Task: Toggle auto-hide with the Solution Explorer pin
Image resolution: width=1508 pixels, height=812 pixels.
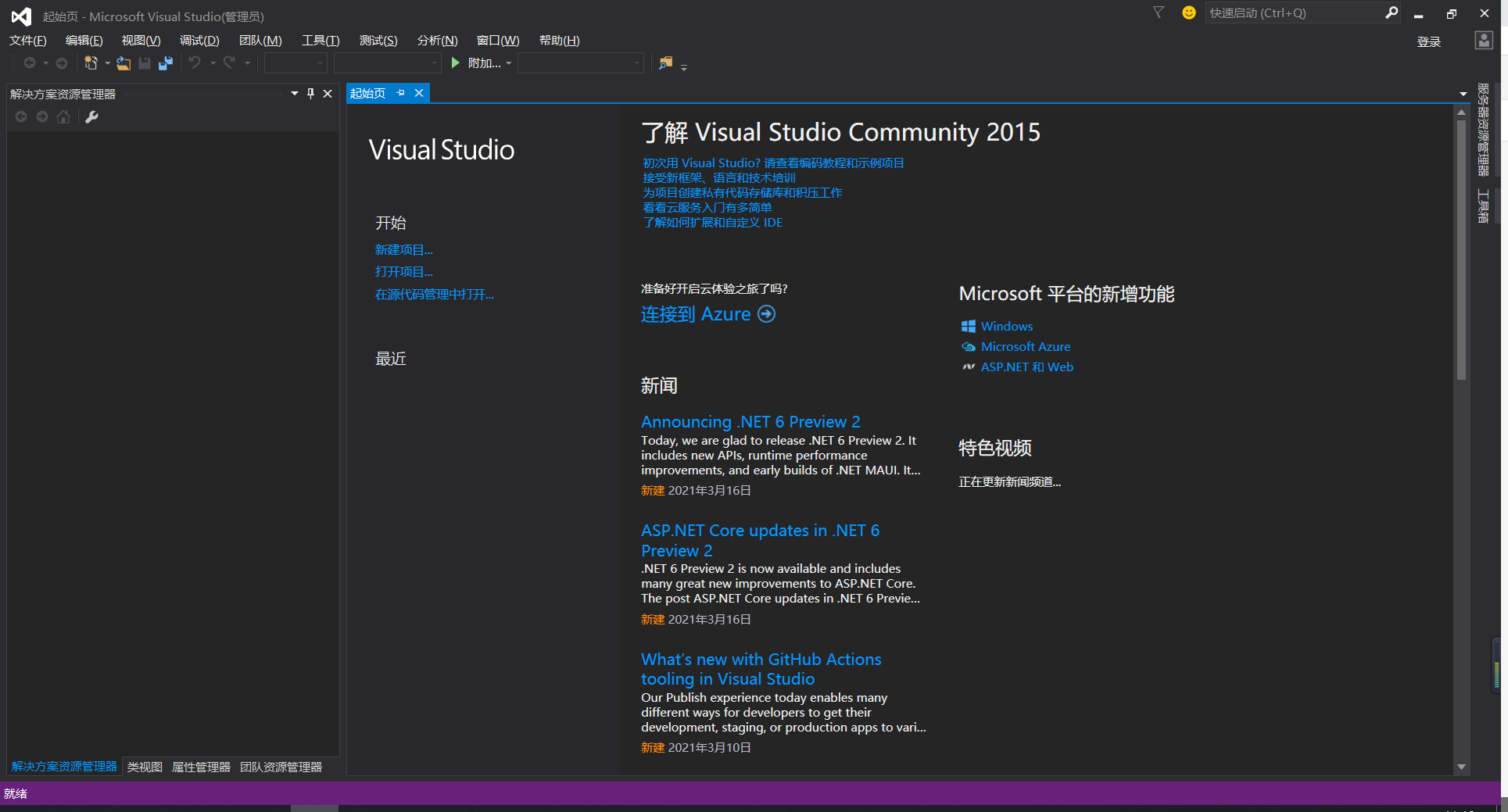Action: [x=310, y=93]
